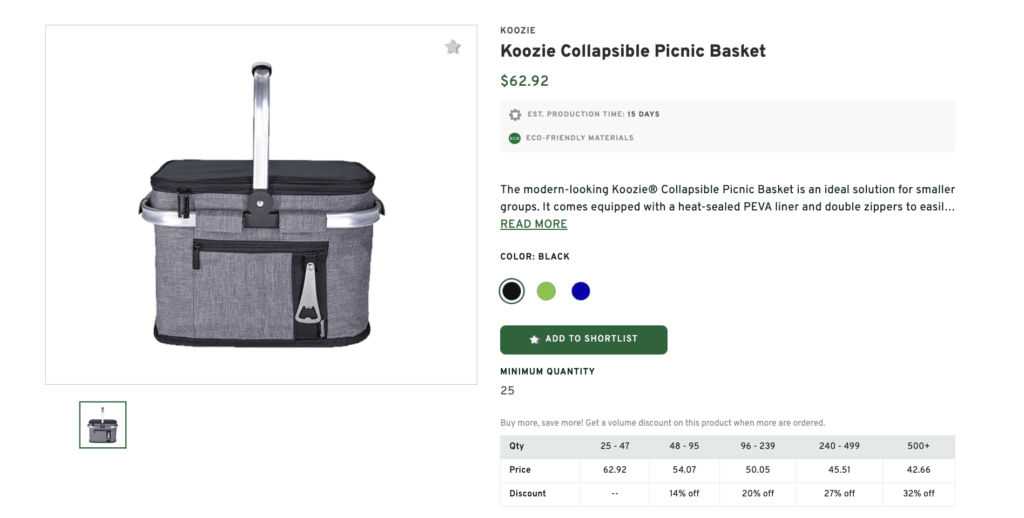Select the picnic basket thumbnail image

pyautogui.click(x=103, y=425)
